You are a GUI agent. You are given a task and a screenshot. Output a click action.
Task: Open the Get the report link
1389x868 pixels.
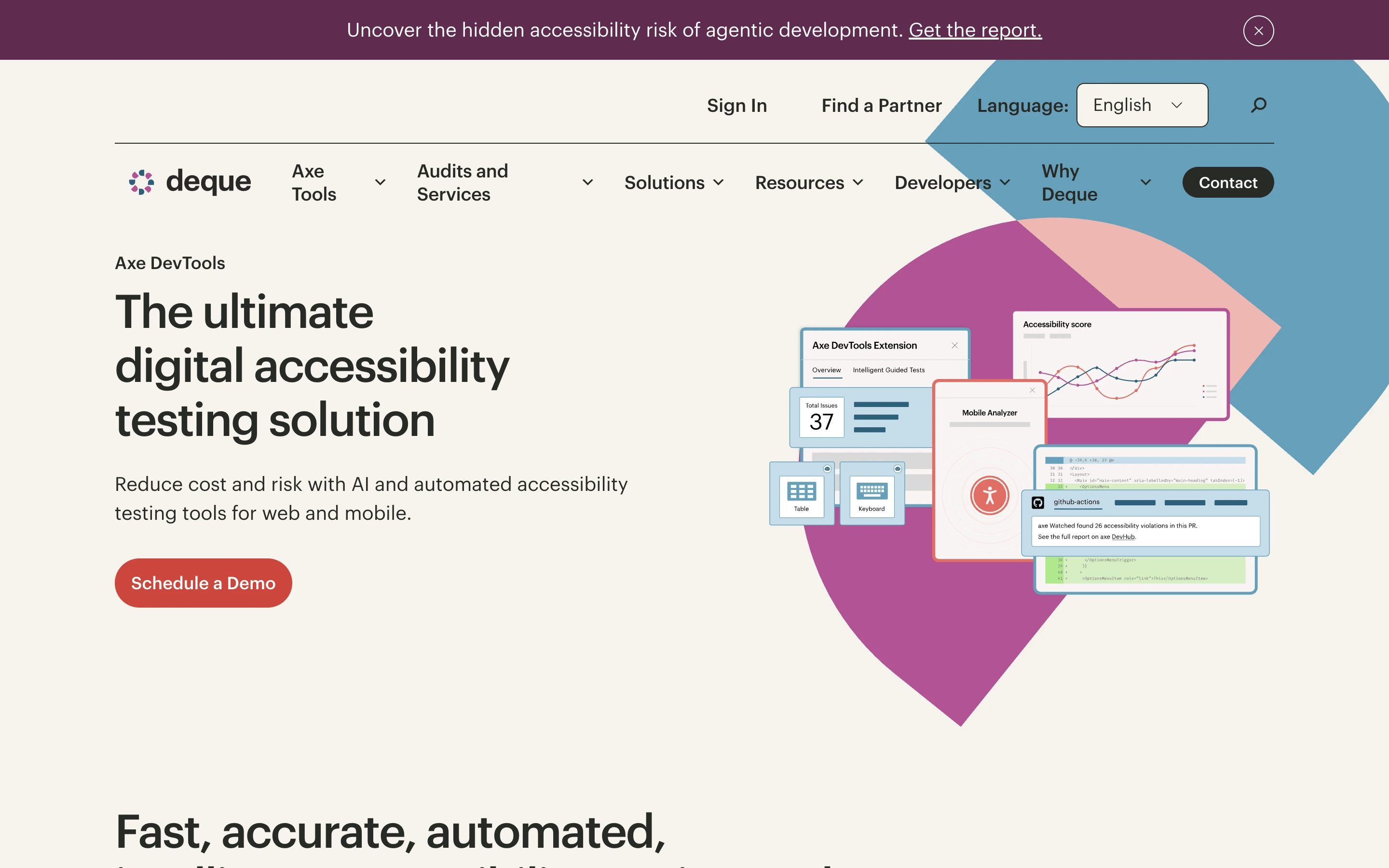975,30
